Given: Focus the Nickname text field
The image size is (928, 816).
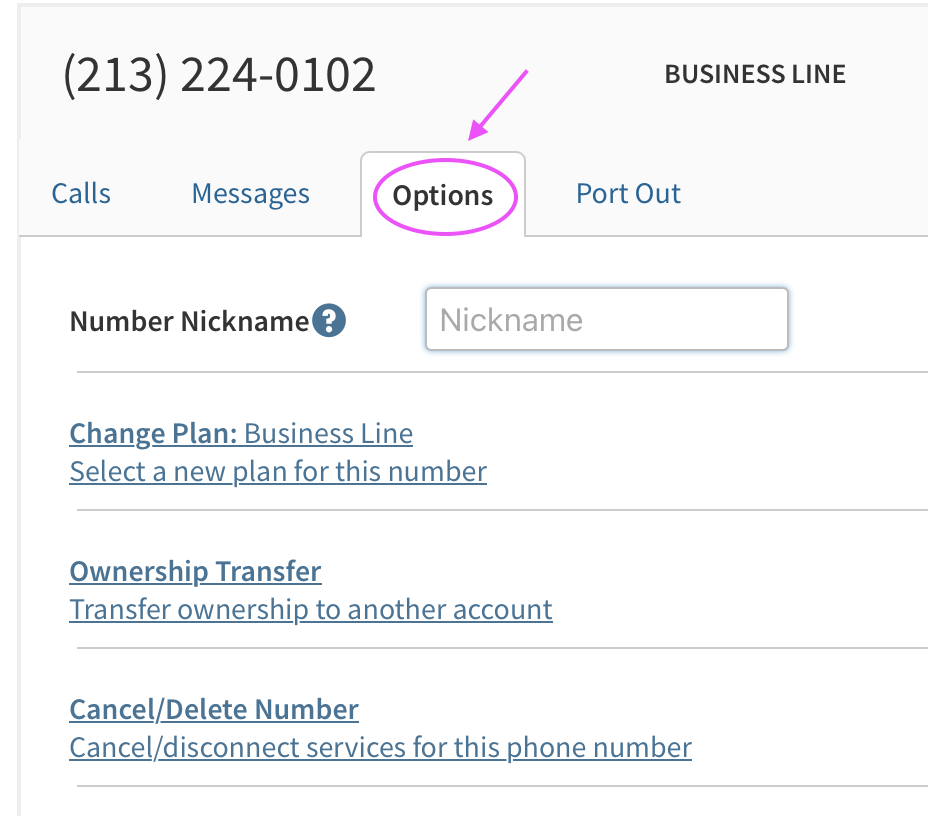Looking at the screenshot, I should point(607,320).
